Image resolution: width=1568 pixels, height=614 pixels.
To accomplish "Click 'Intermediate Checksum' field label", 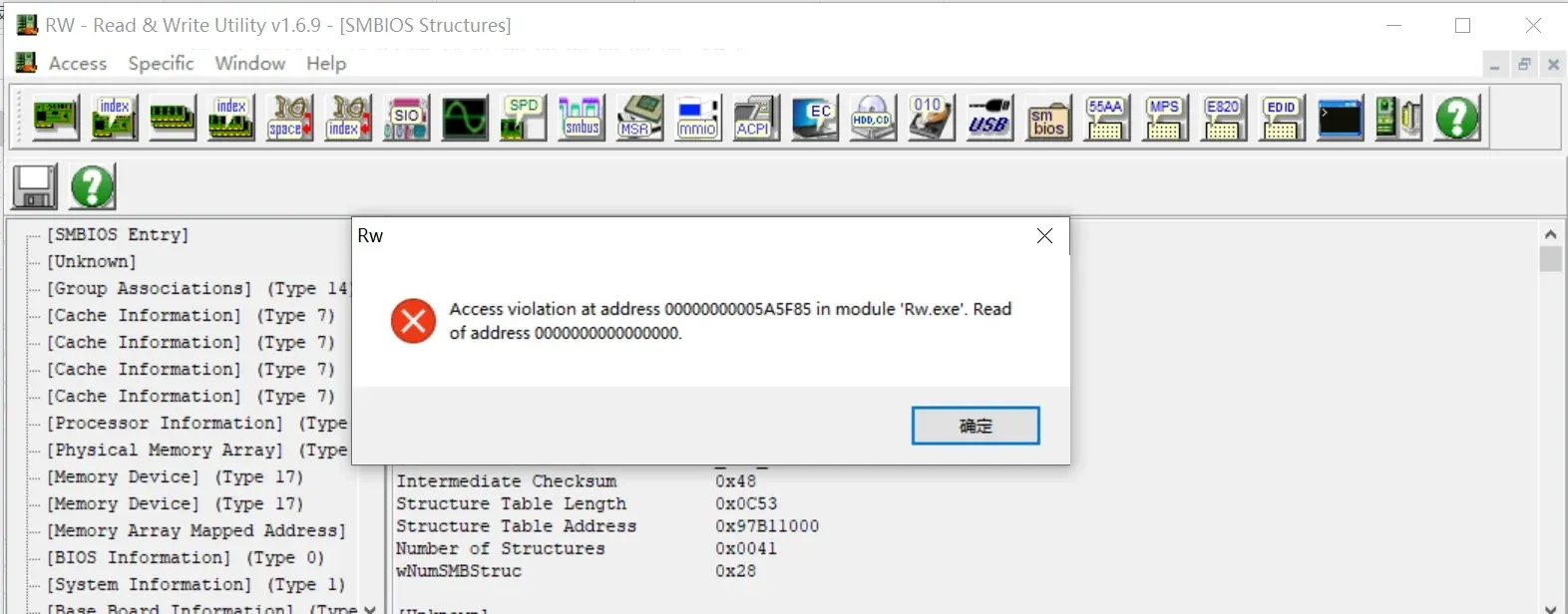I will pyautogui.click(x=506, y=481).
